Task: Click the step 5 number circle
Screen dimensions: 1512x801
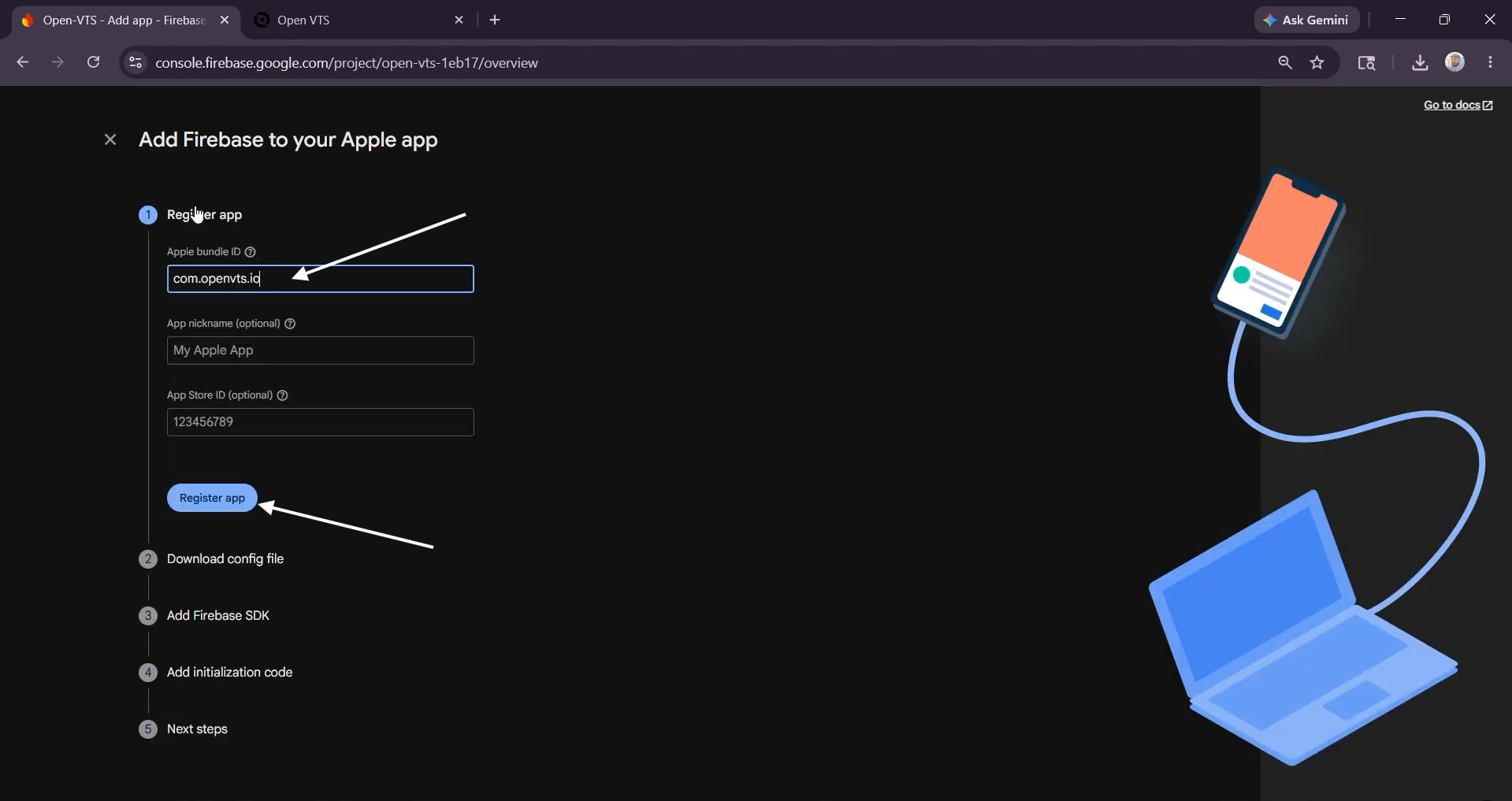Action: (x=148, y=729)
